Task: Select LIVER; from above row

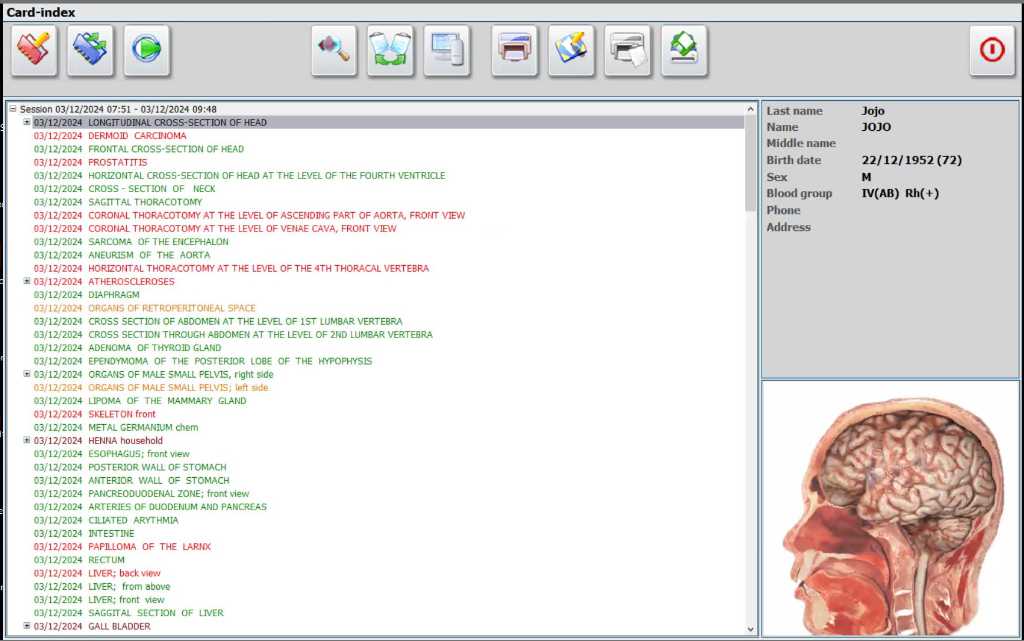Action: (x=102, y=587)
